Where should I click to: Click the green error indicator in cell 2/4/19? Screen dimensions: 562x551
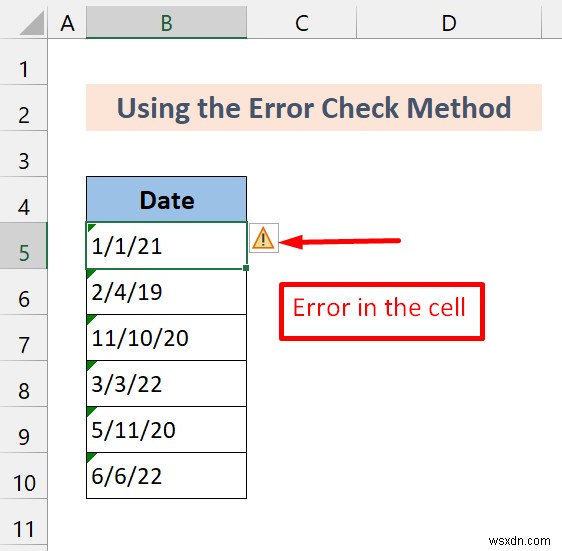click(x=91, y=274)
